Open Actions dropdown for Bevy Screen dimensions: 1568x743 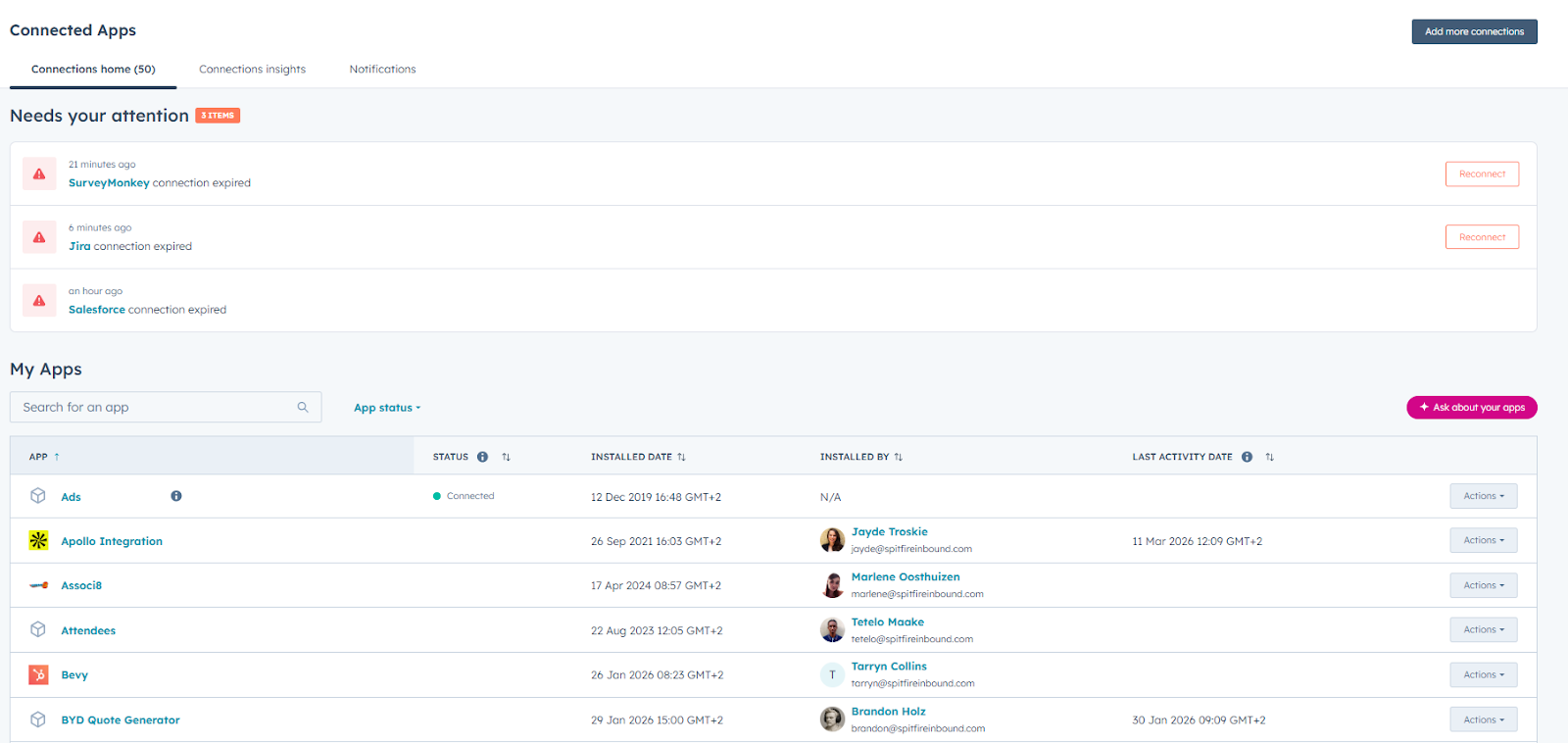pos(1484,674)
